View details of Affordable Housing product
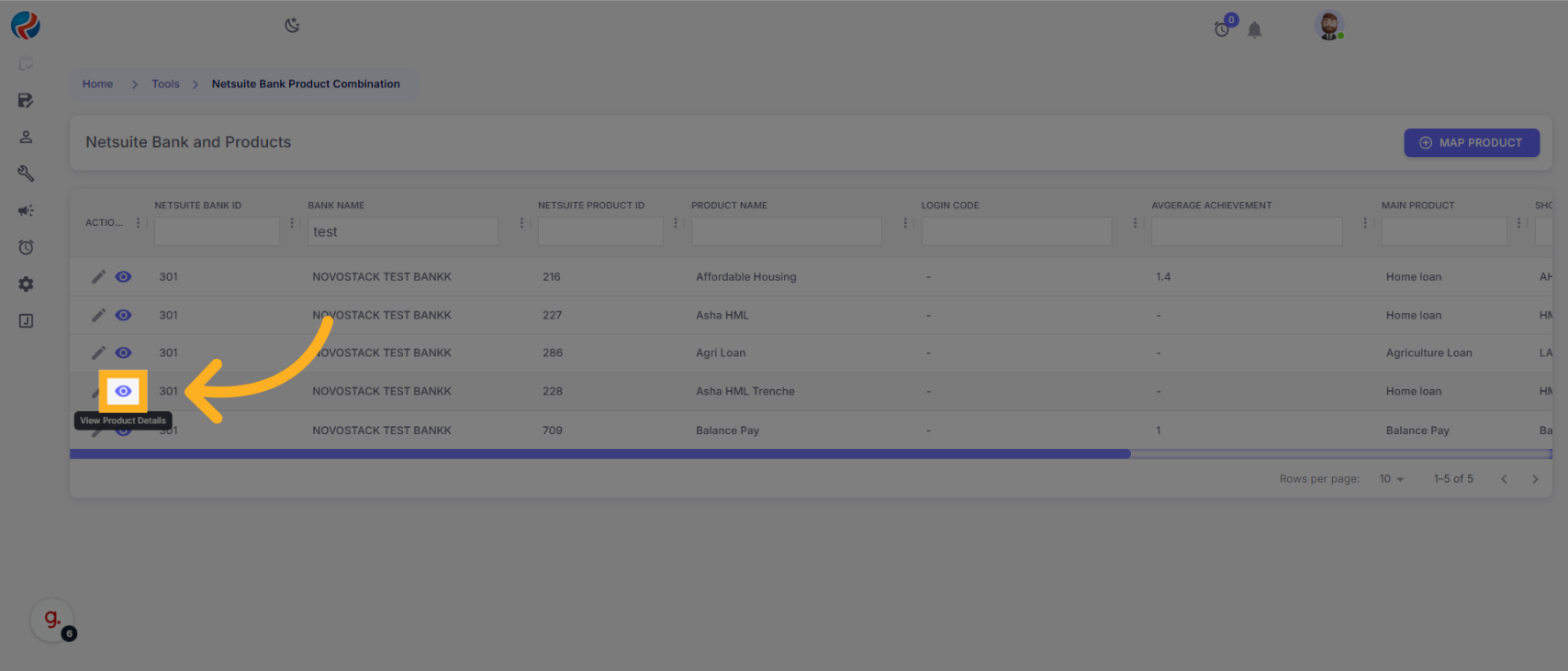 [123, 277]
